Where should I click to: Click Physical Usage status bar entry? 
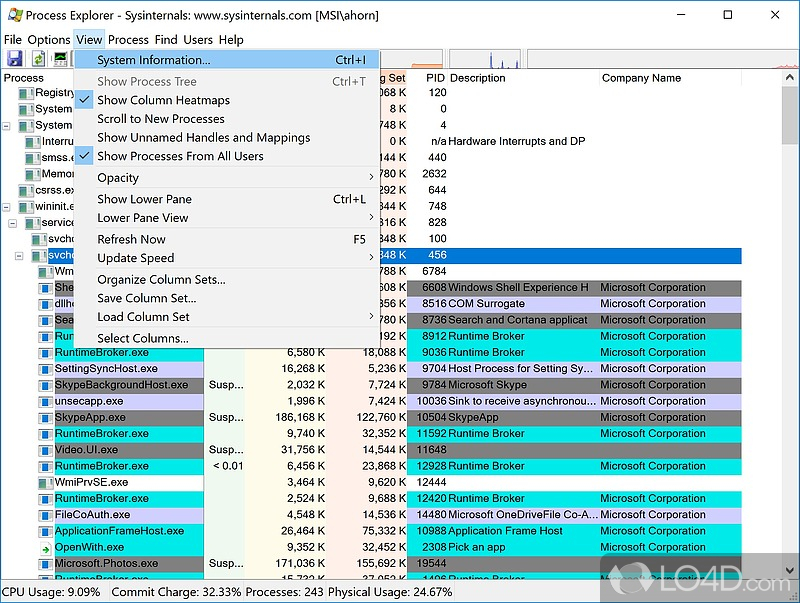390,592
